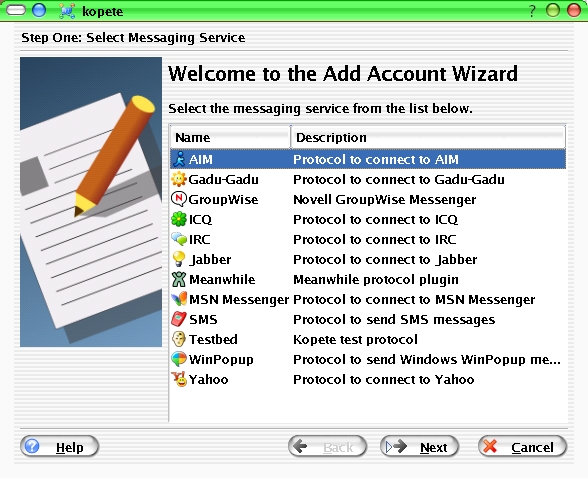This screenshot has height=478, width=588.
Task: Click the red SMS phone icon
Action: click(x=179, y=319)
